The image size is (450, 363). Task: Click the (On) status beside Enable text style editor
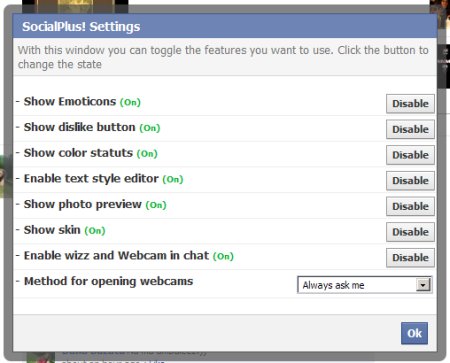coord(173,179)
